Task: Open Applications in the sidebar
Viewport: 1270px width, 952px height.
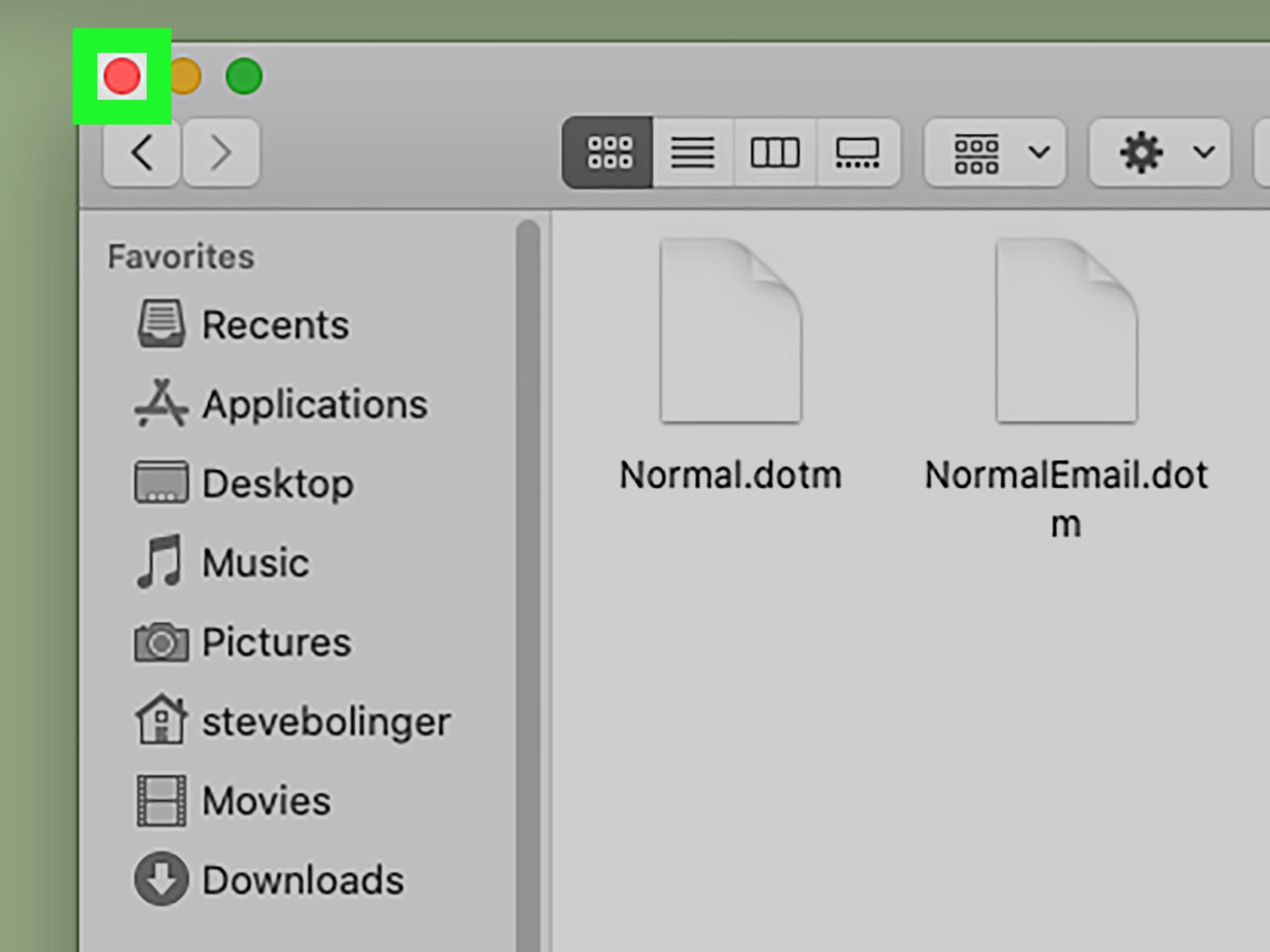Action: coord(314,405)
